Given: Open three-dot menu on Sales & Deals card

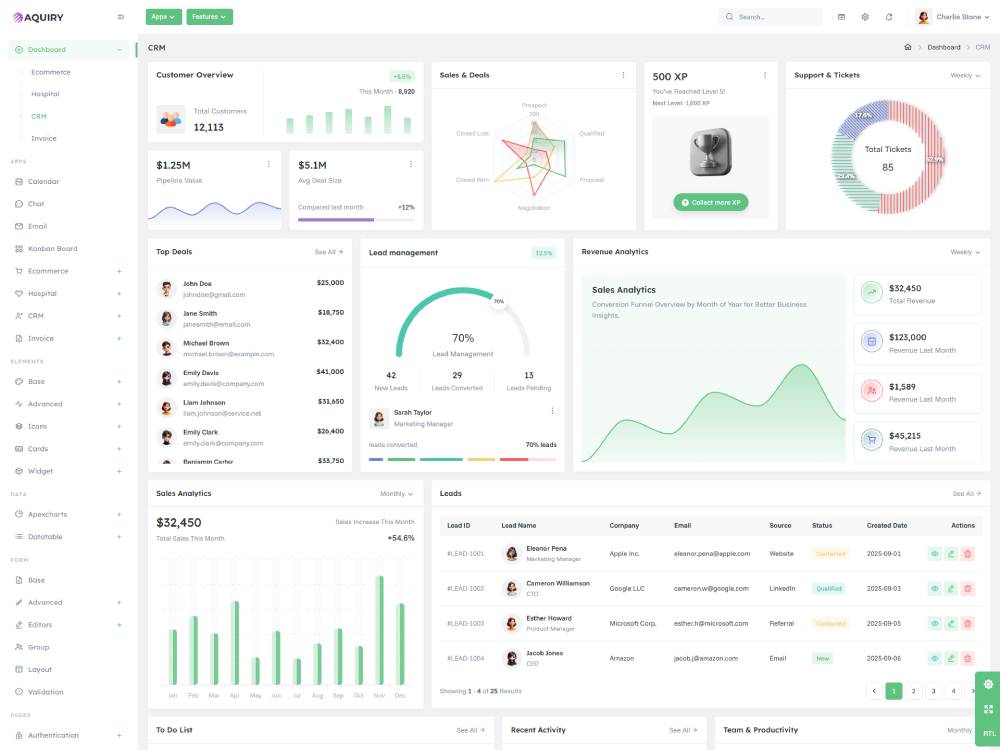Looking at the screenshot, I should tap(623, 75).
